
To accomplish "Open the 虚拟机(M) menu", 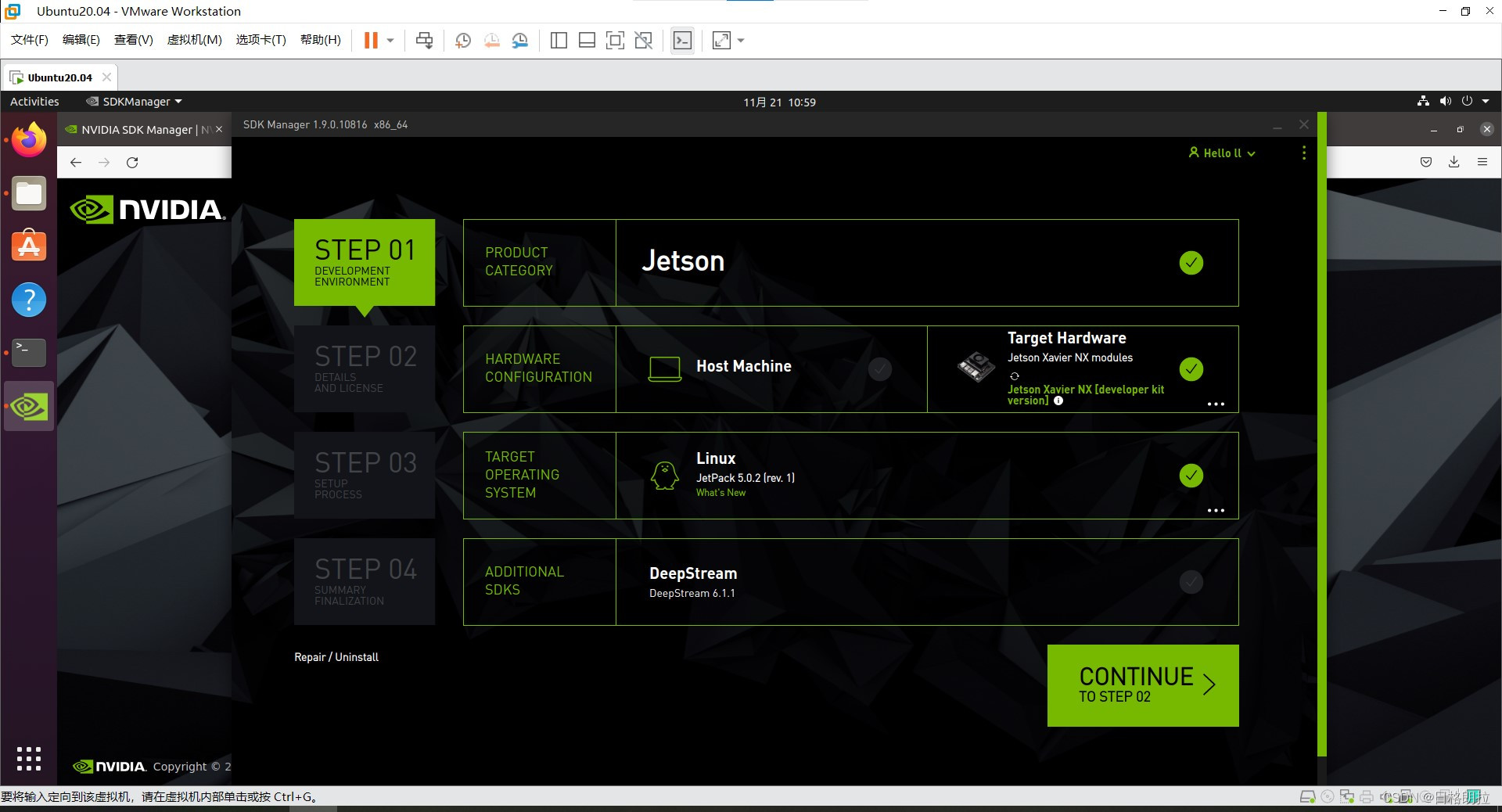I will (x=195, y=40).
